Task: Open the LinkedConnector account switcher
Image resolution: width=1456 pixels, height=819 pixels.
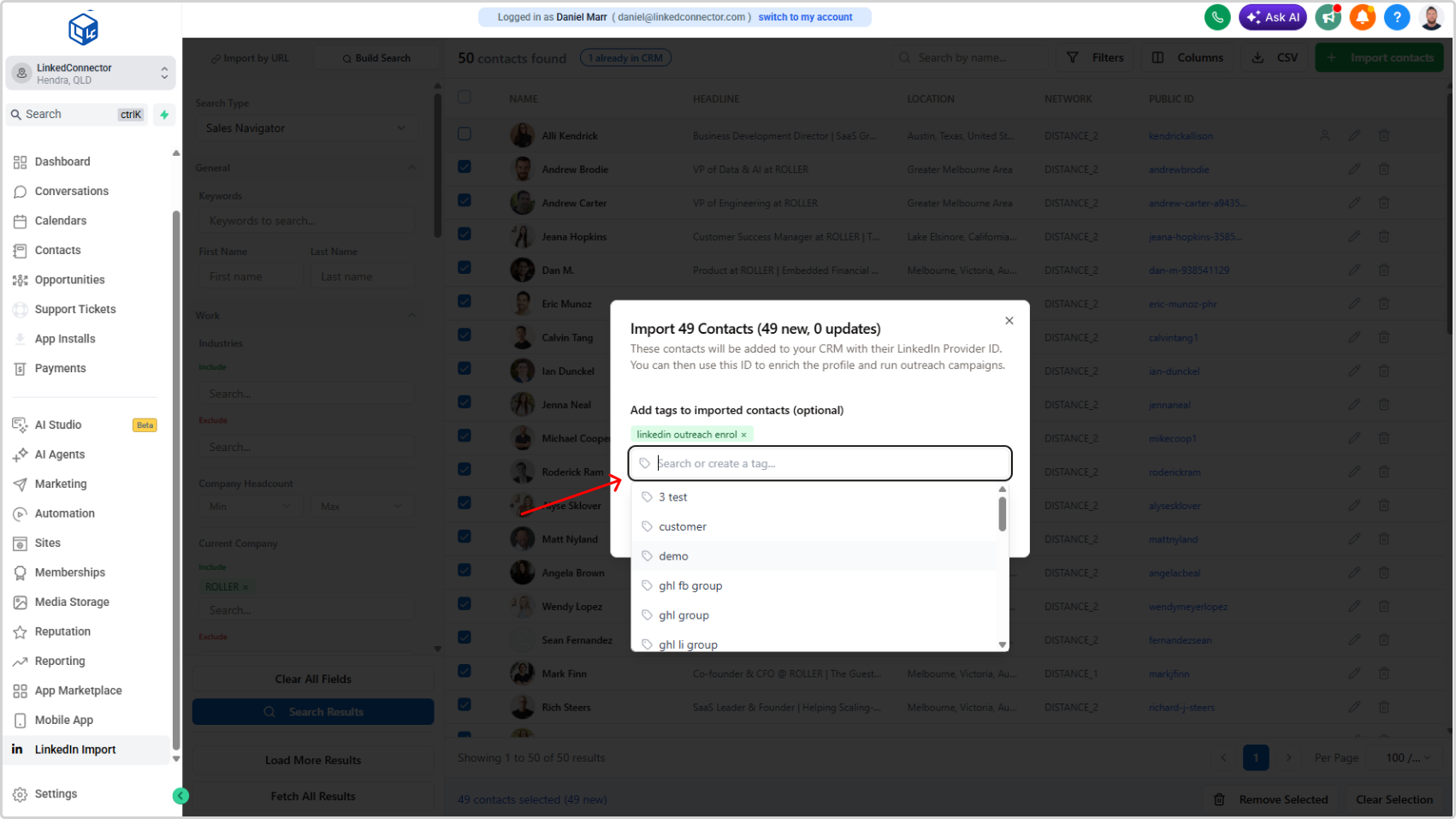Action: click(x=91, y=74)
